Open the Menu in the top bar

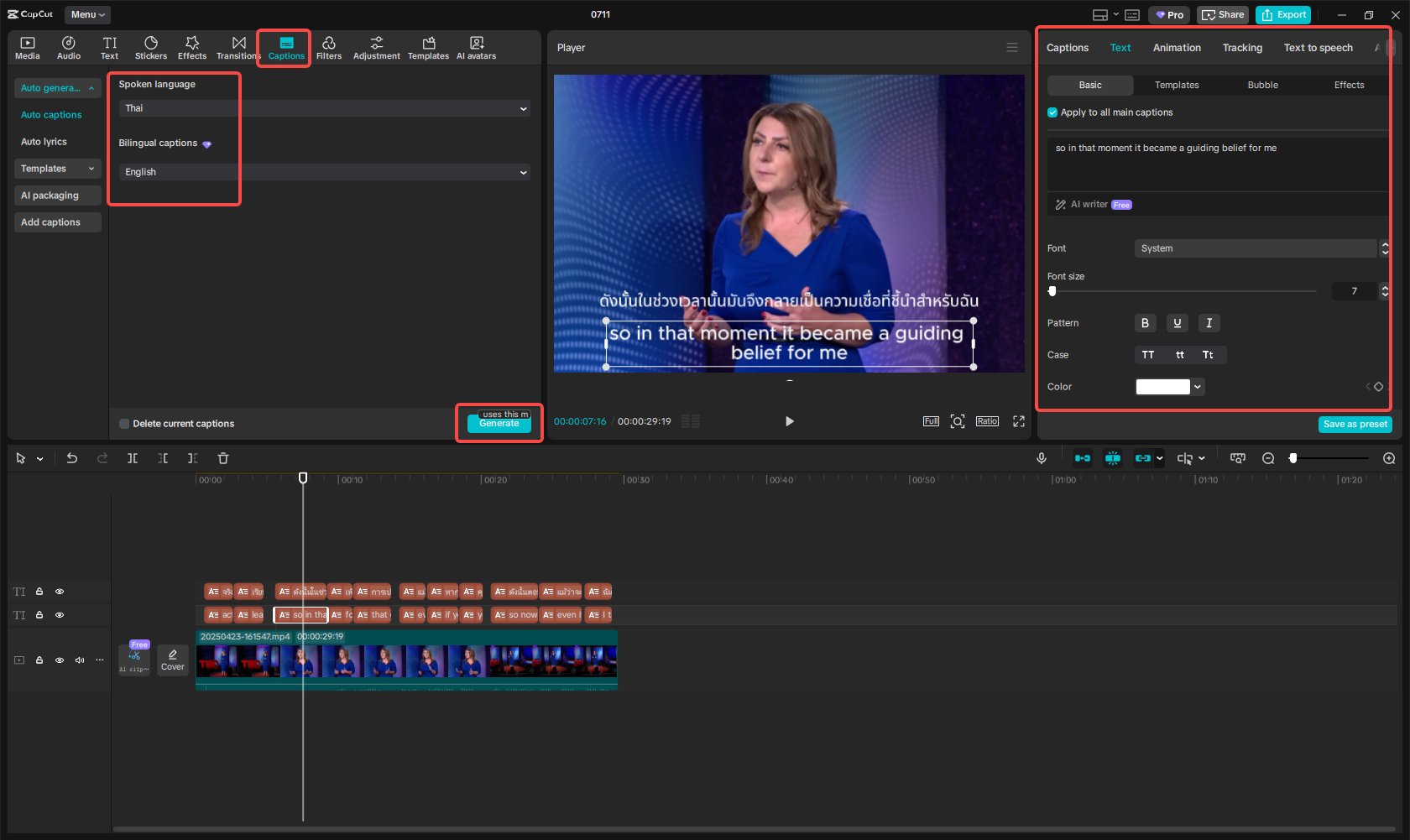coord(86,14)
